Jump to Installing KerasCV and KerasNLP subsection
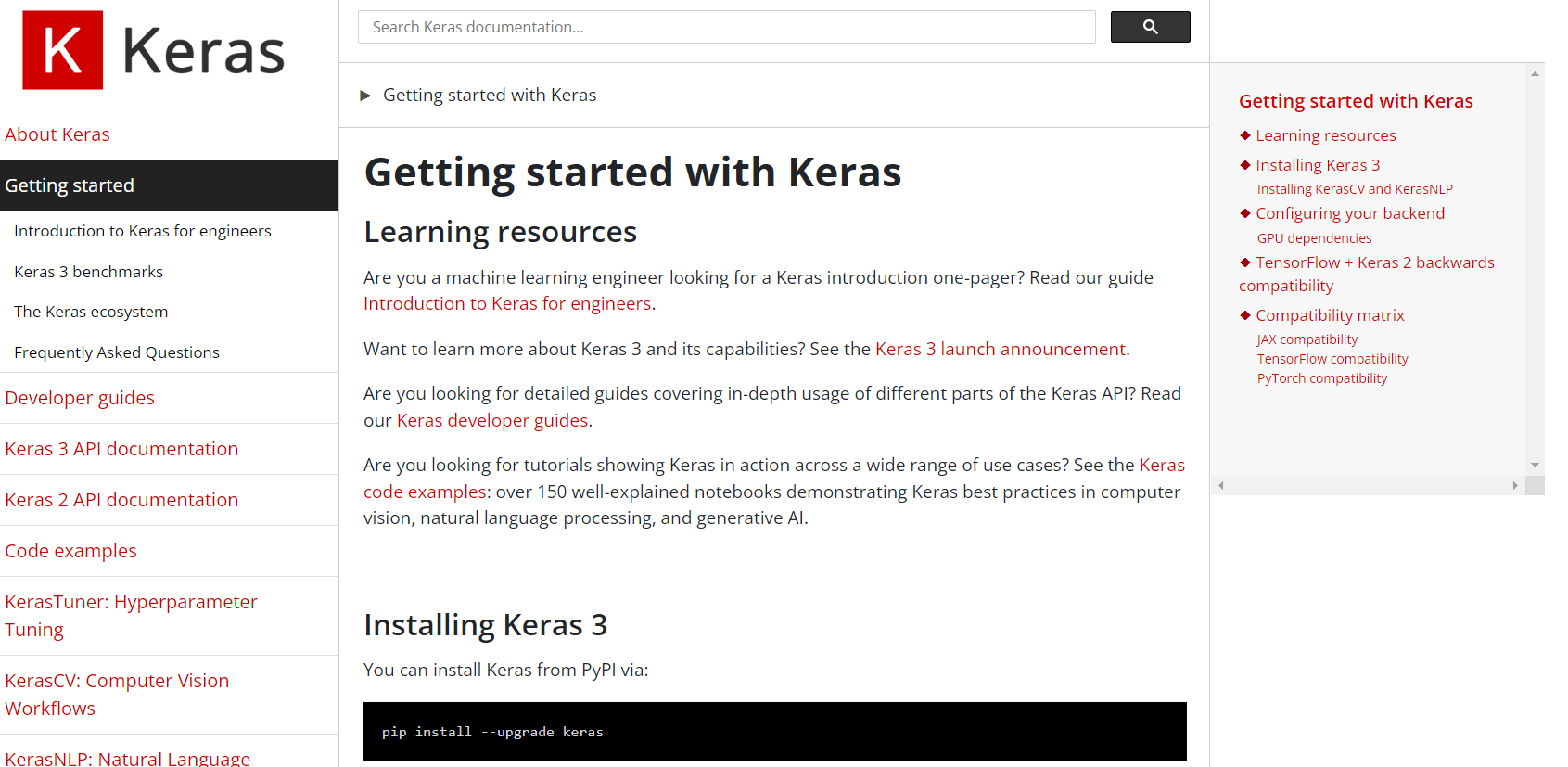Viewport: 1568px width, 767px height. (1355, 189)
